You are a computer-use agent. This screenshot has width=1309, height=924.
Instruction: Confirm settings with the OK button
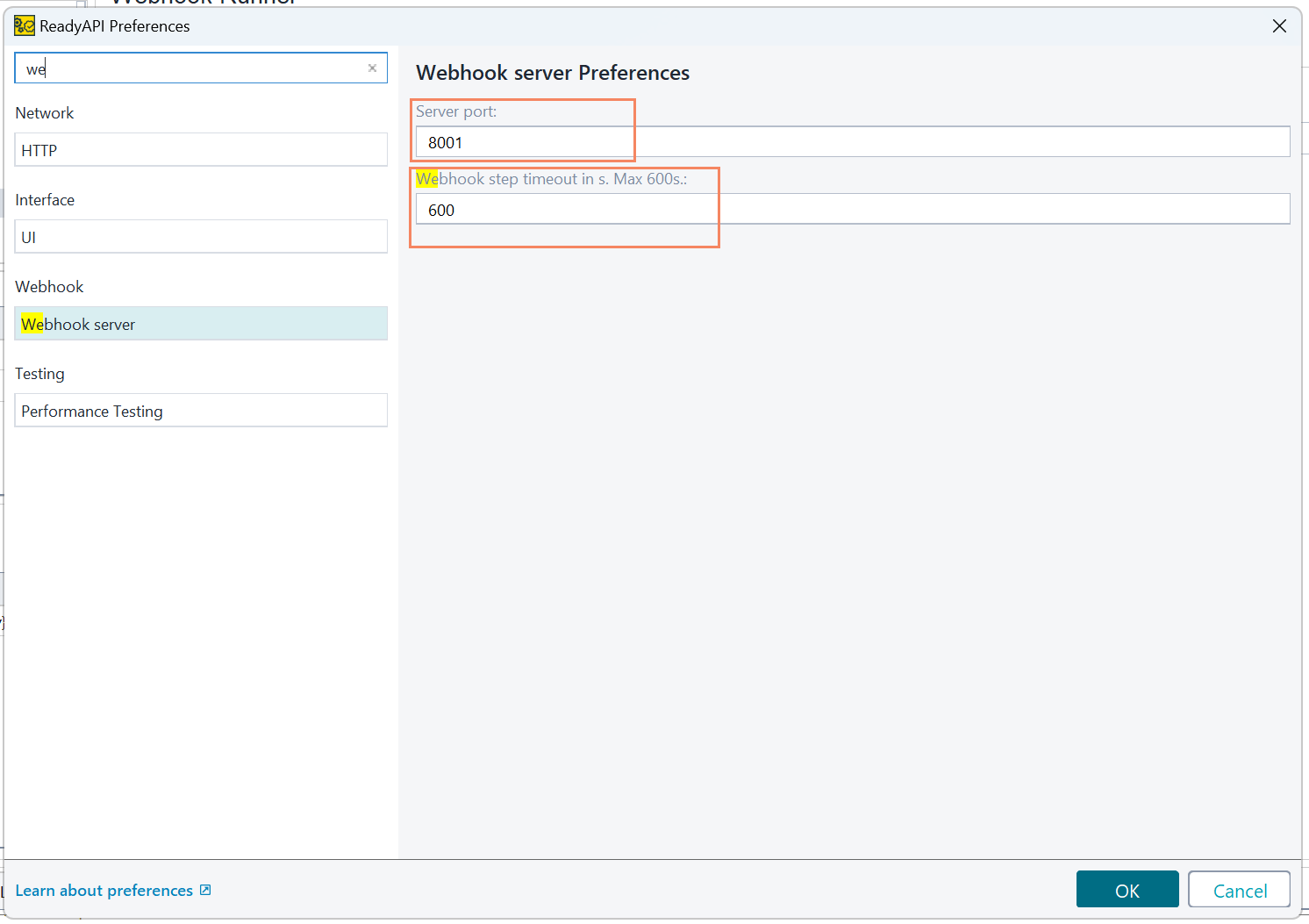(x=1127, y=889)
